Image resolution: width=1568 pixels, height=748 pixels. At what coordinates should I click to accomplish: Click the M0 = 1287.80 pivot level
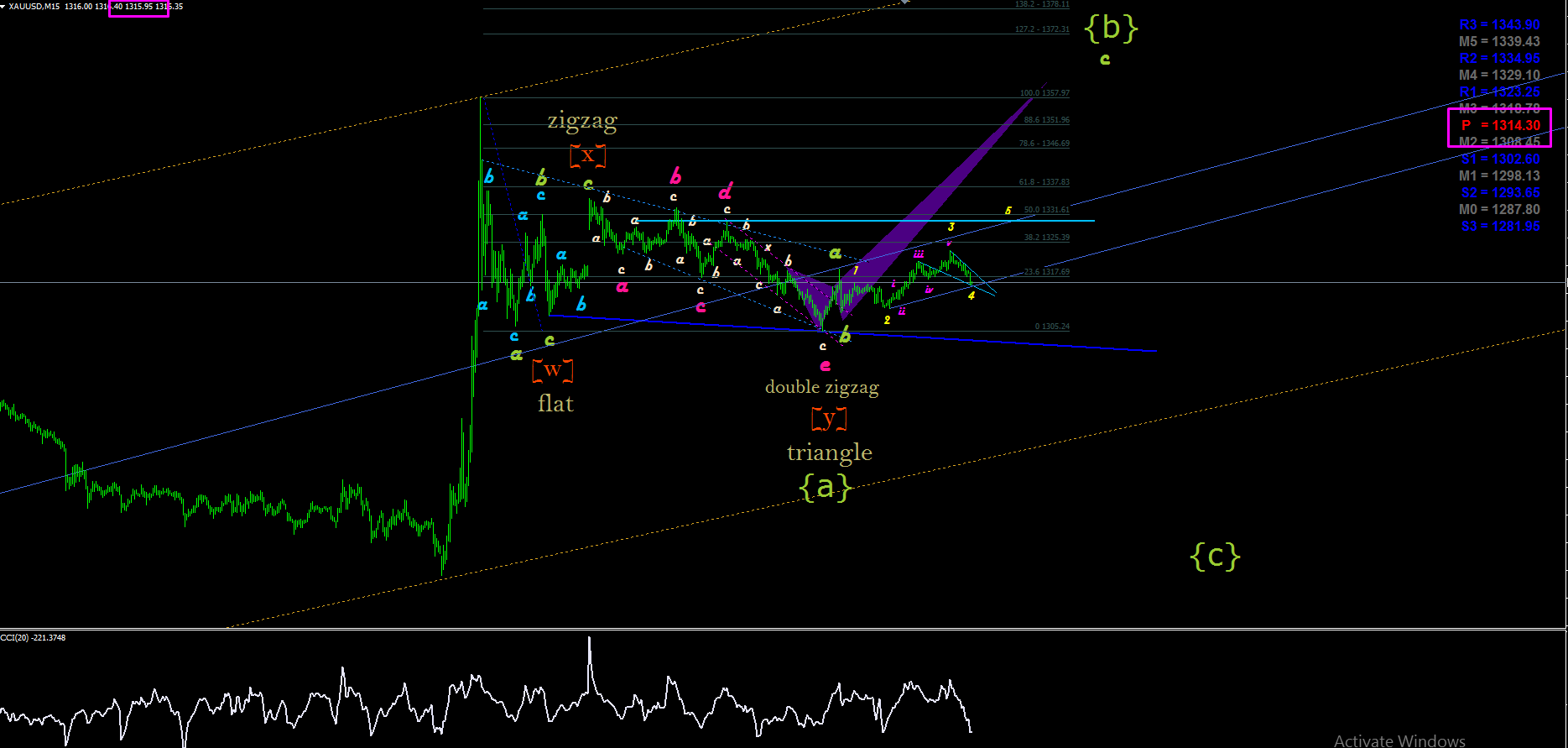(1499, 209)
